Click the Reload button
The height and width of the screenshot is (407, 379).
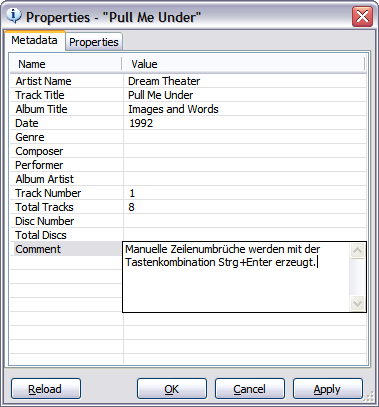[46, 389]
